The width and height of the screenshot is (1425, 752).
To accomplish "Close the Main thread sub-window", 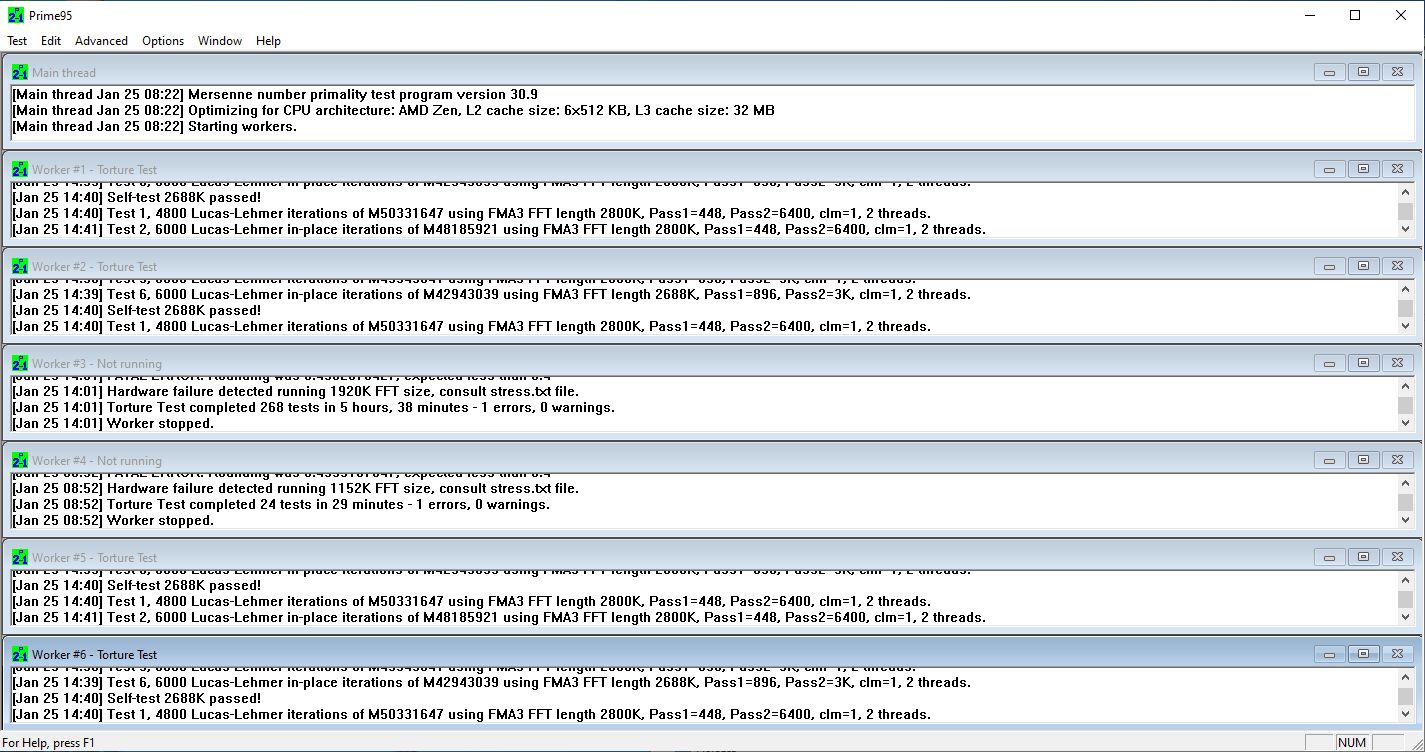I will coord(1397,72).
